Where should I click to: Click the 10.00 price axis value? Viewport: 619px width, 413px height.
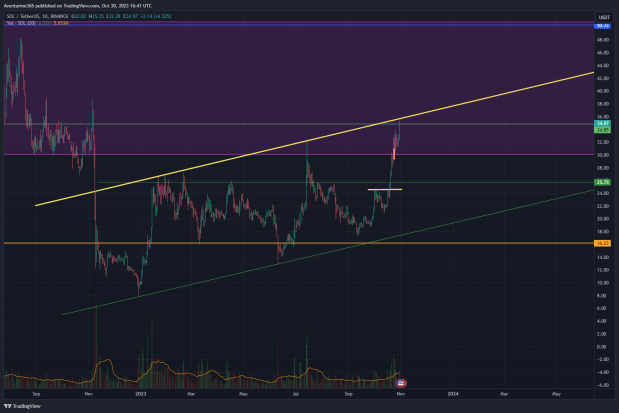(602, 283)
